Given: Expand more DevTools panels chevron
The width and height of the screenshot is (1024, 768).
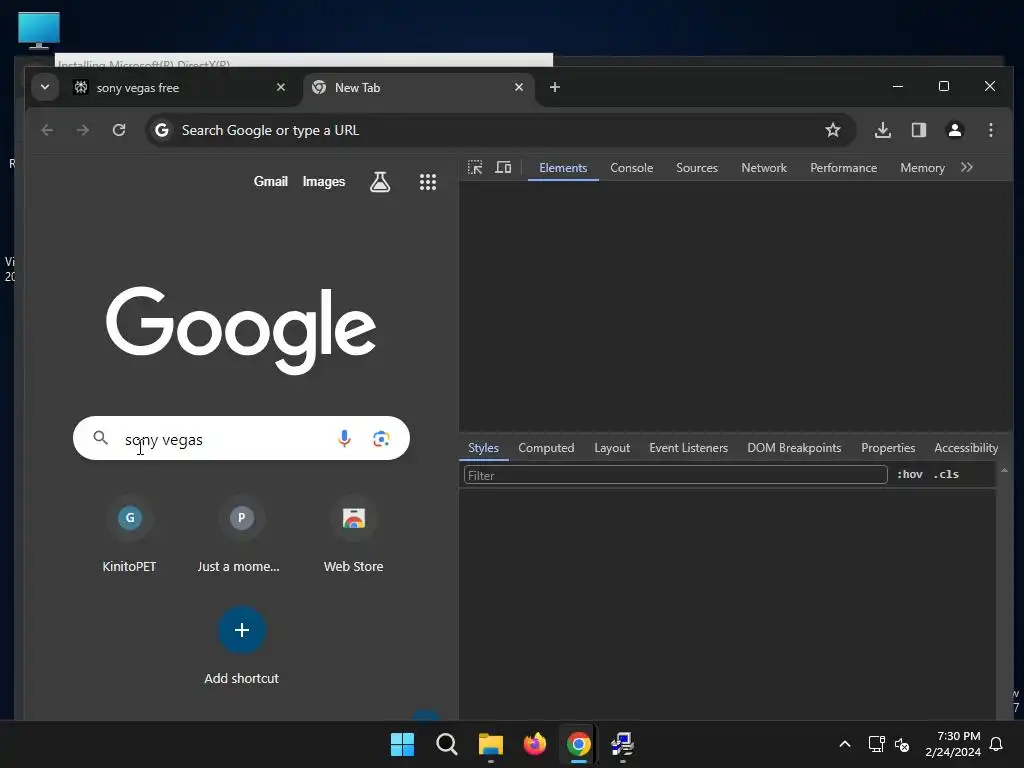Looking at the screenshot, I should point(967,167).
